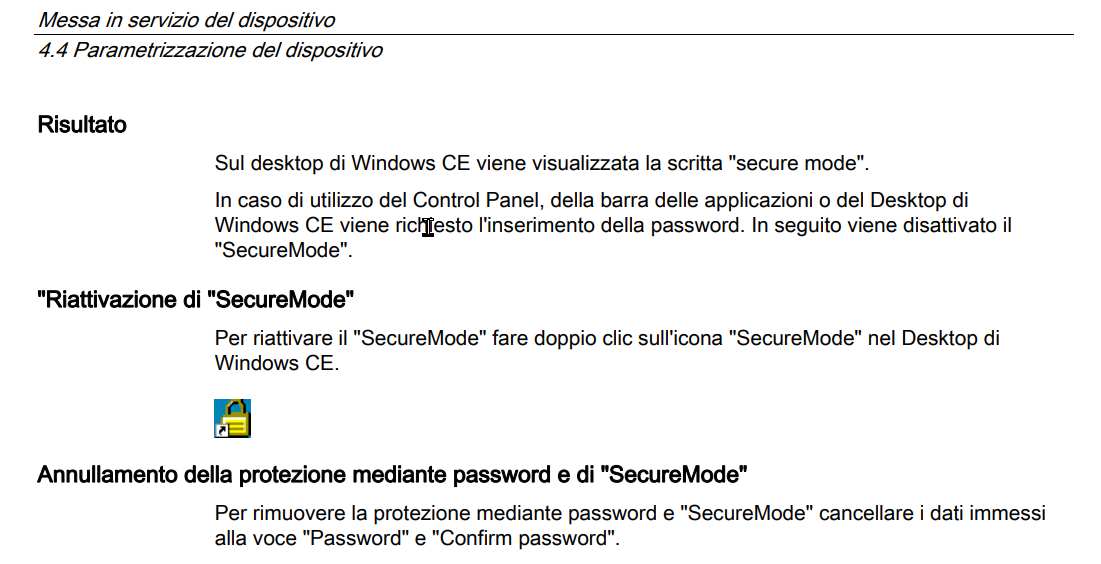This screenshot has height=564, width=1101.
Task: Click the line beginning "Per riattivare il"
Action: (607, 339)
